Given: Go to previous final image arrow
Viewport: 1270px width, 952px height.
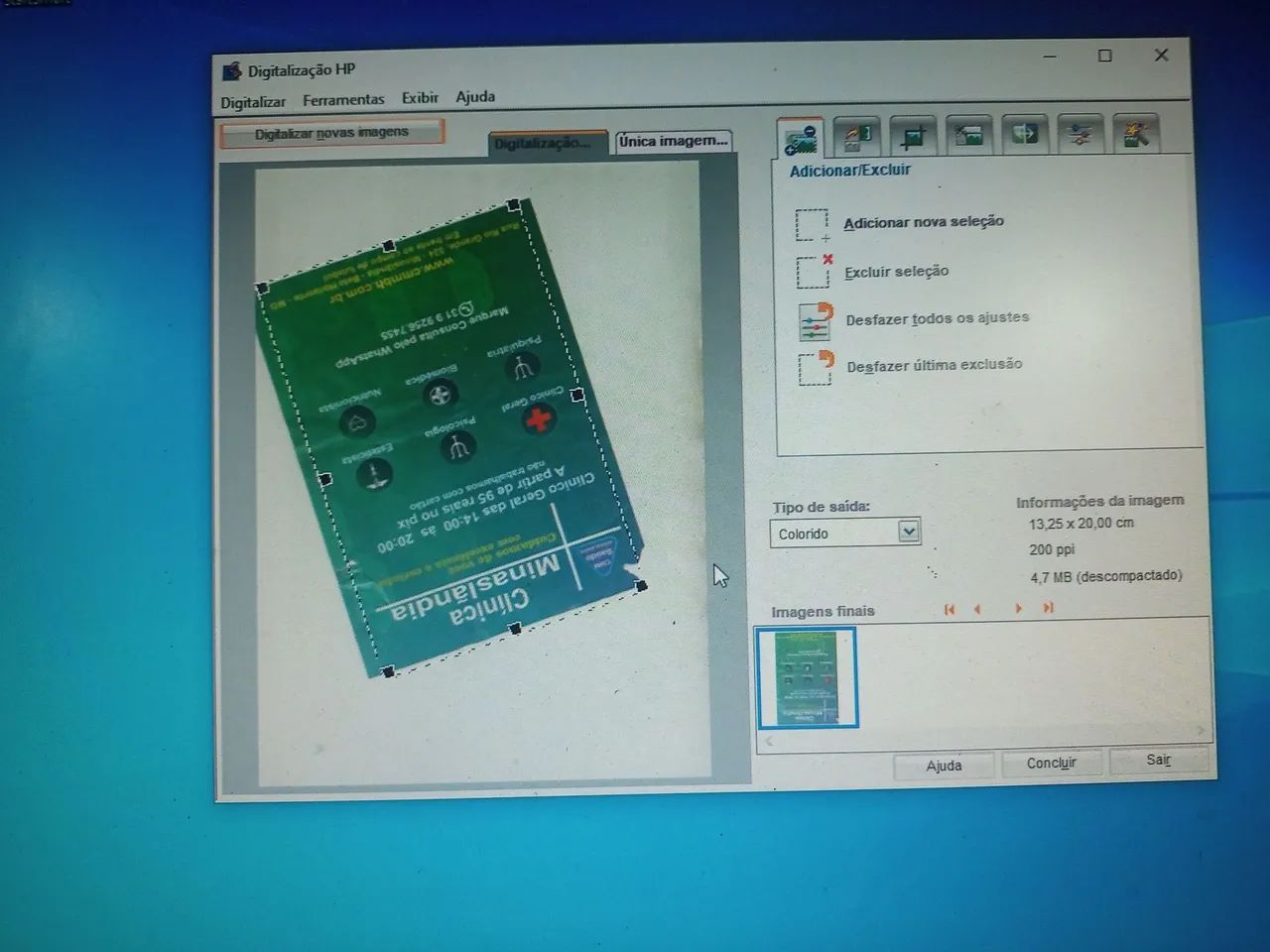Looking at the screenshot, I should (978, 609).
